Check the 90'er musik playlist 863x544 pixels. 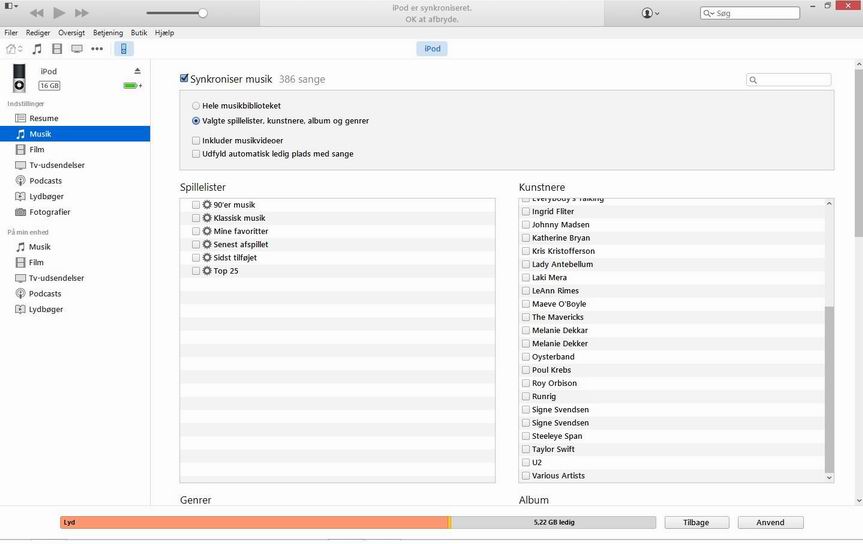click(x=196, y=205)
